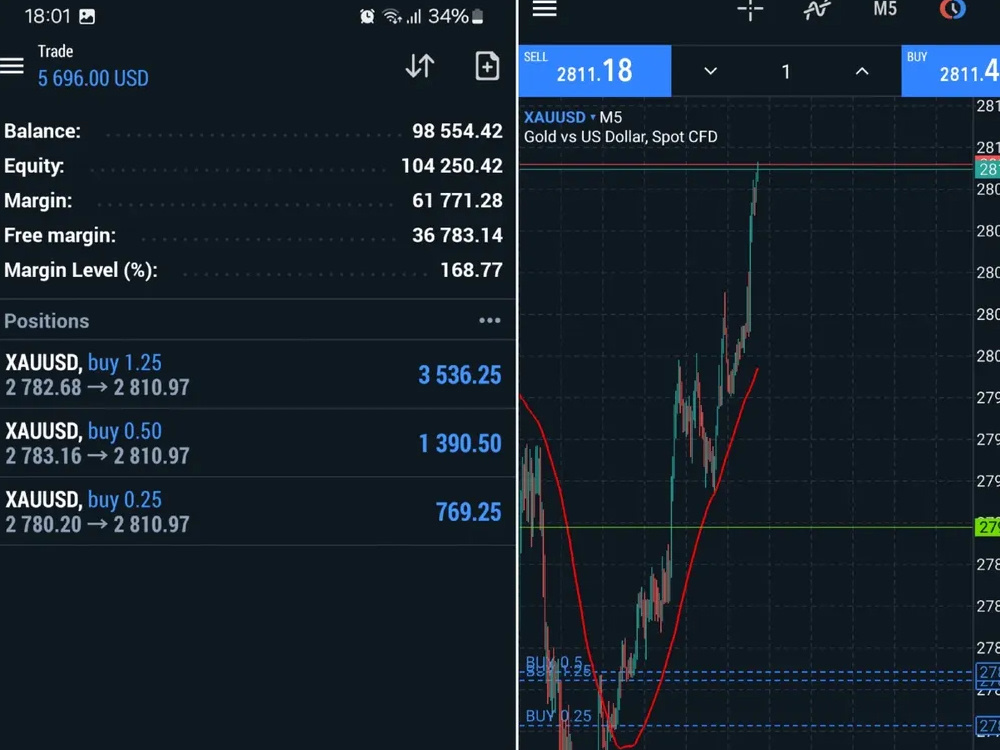Select the XAUUSD buy 0.50 position

point(258,443)
